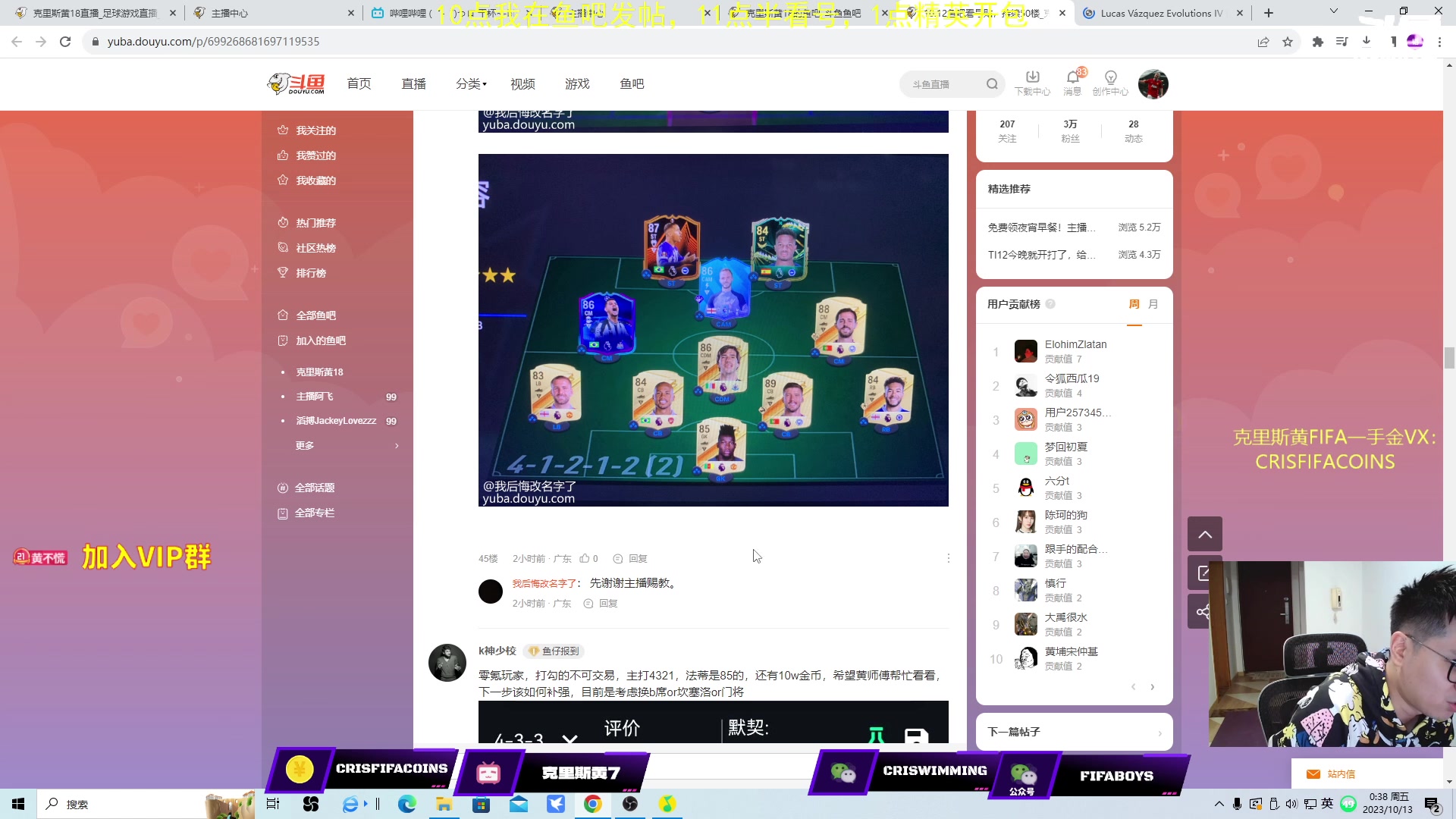Click the browser address bar URL field
This screenshot has width=1456, height=819.
pos(303,42)
